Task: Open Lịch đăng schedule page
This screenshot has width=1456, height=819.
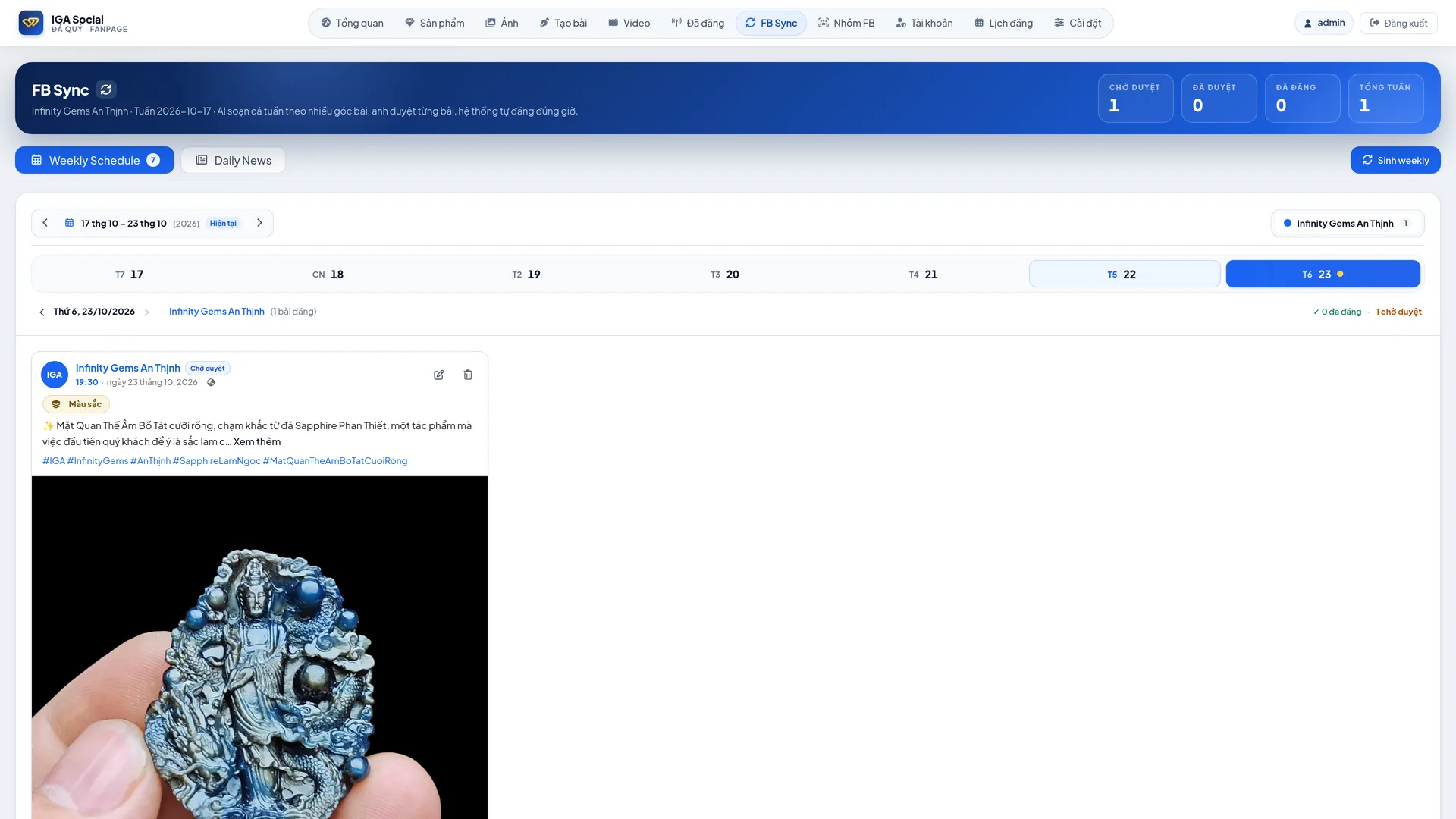Action: (x=1003, y=23)
